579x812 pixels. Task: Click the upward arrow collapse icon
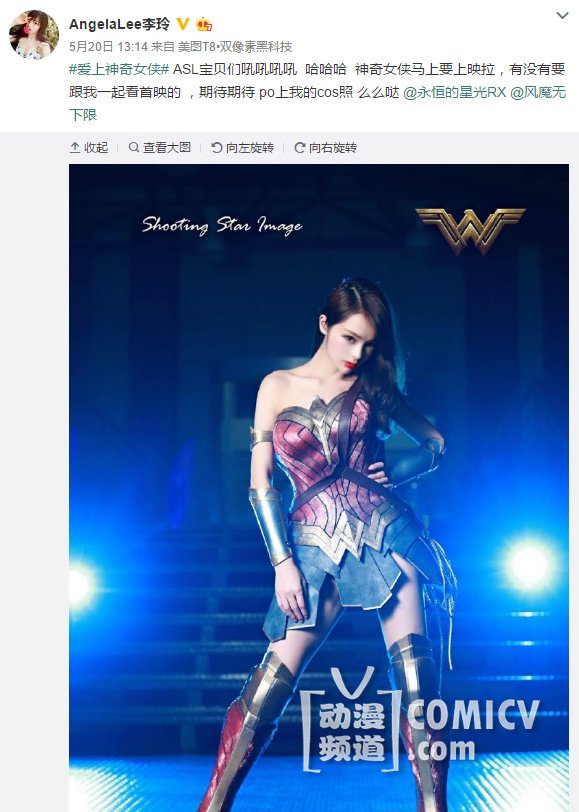[75, 148]
